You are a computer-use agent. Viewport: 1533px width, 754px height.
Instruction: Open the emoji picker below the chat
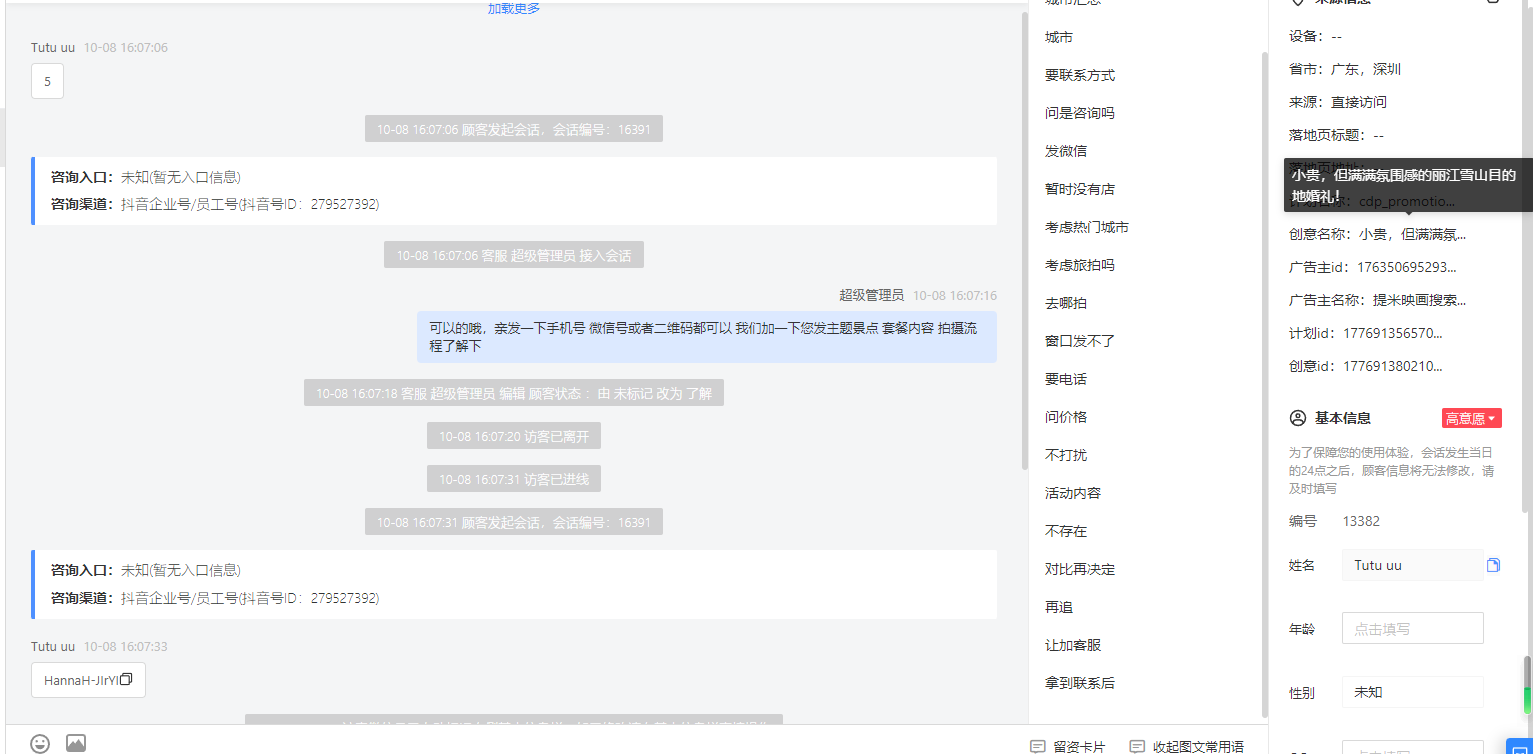40,743
